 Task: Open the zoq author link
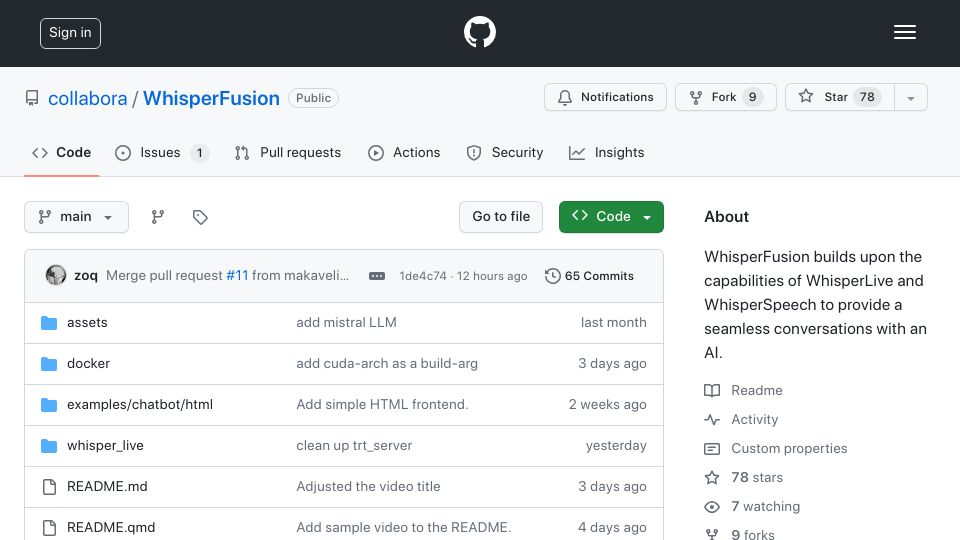[x=86, y=276]
